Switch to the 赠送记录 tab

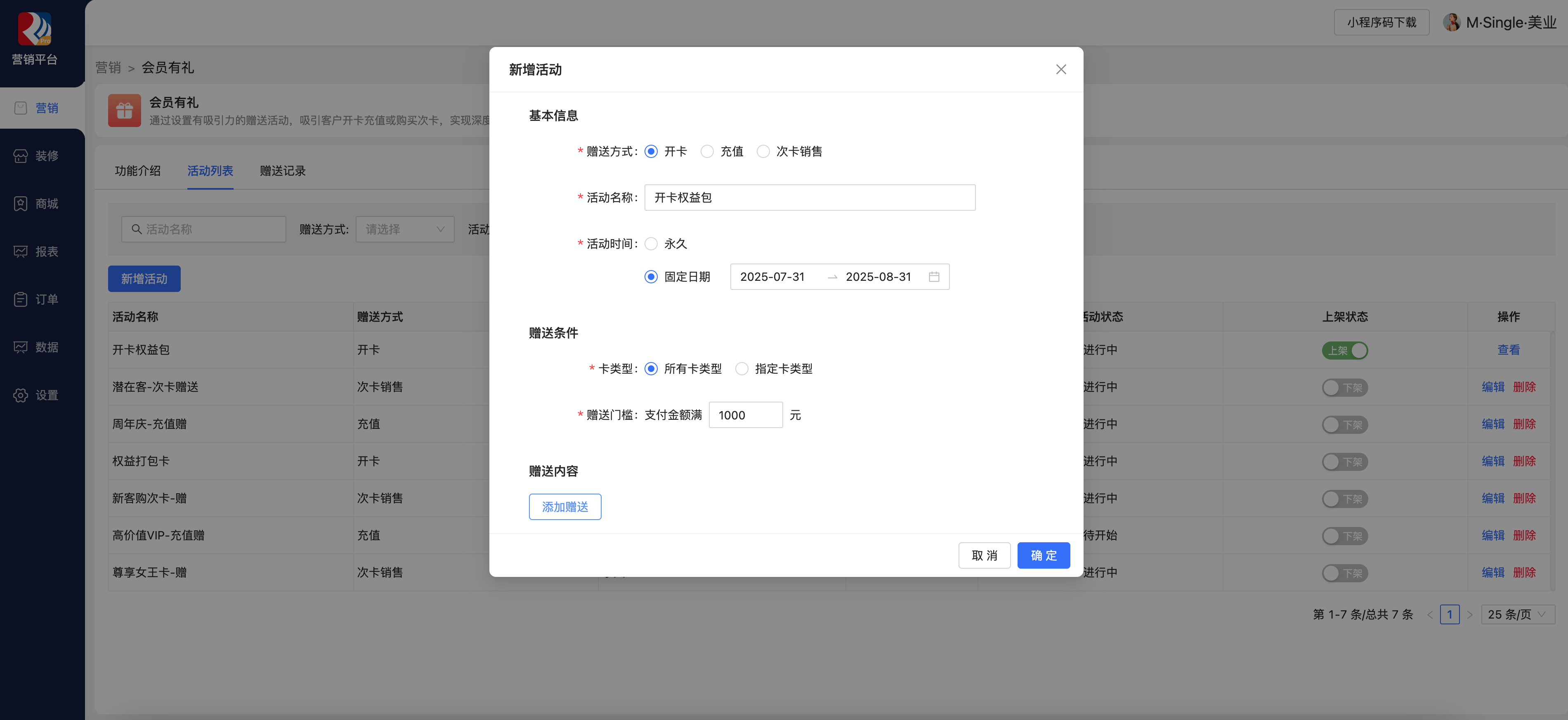(282, 172)
